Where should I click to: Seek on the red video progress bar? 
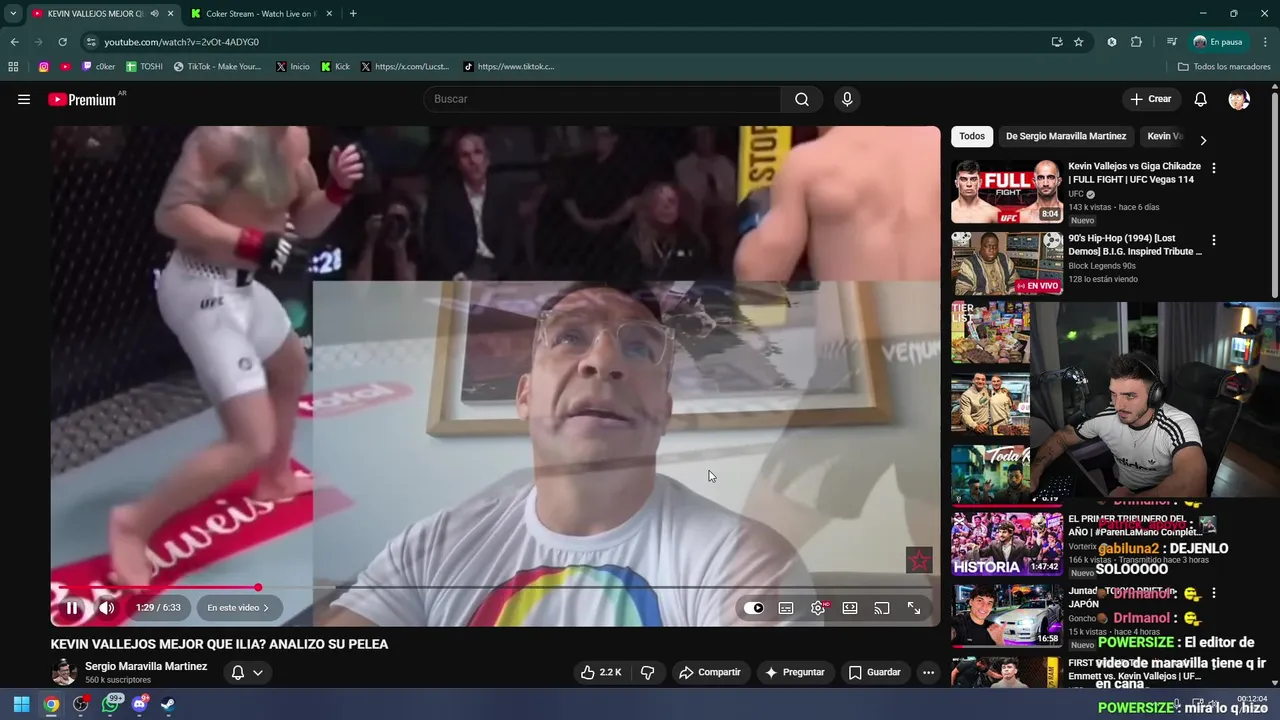[495, 587]
